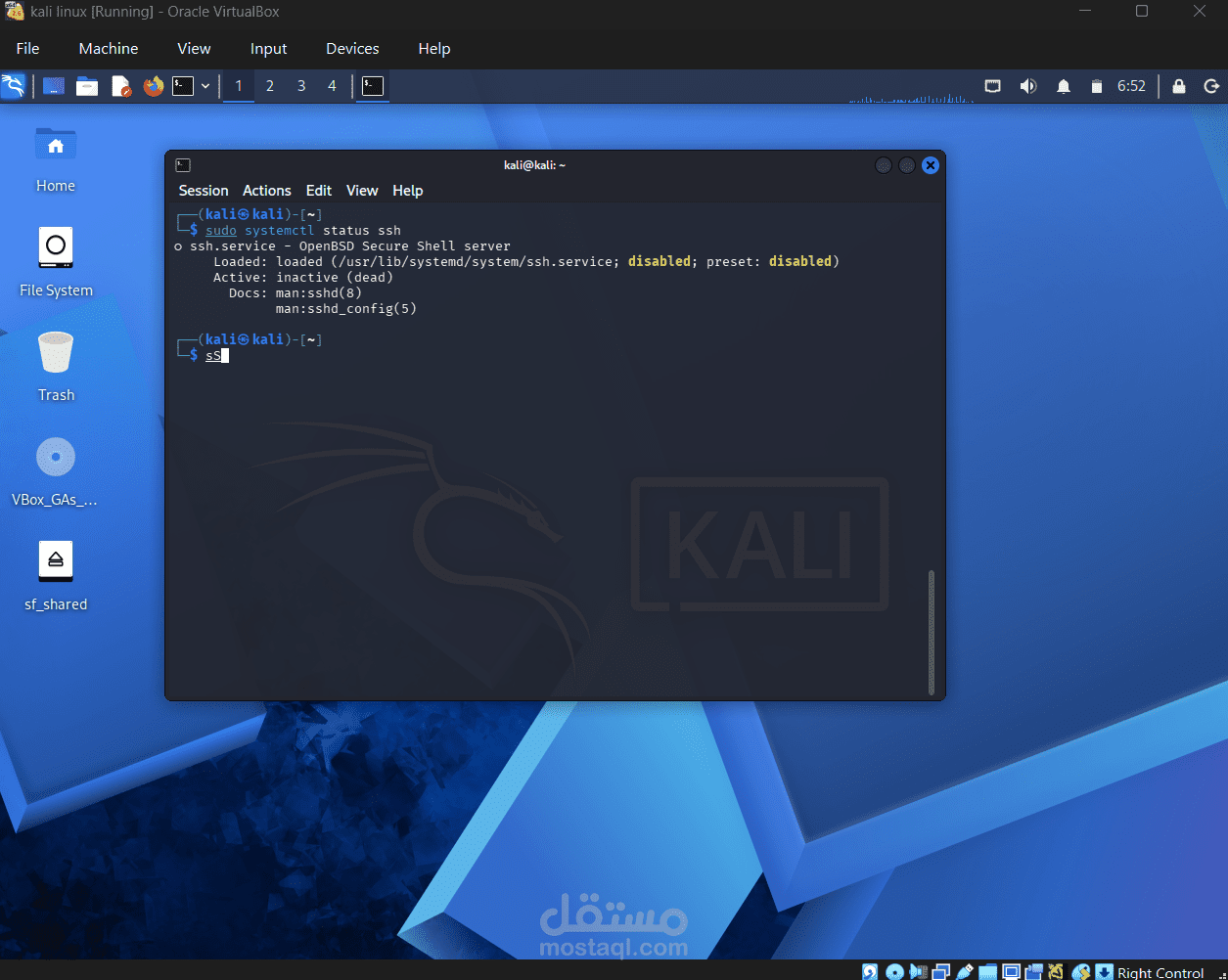
Task: Select the Trash desktop icon
Action: (x=56, y=367)
